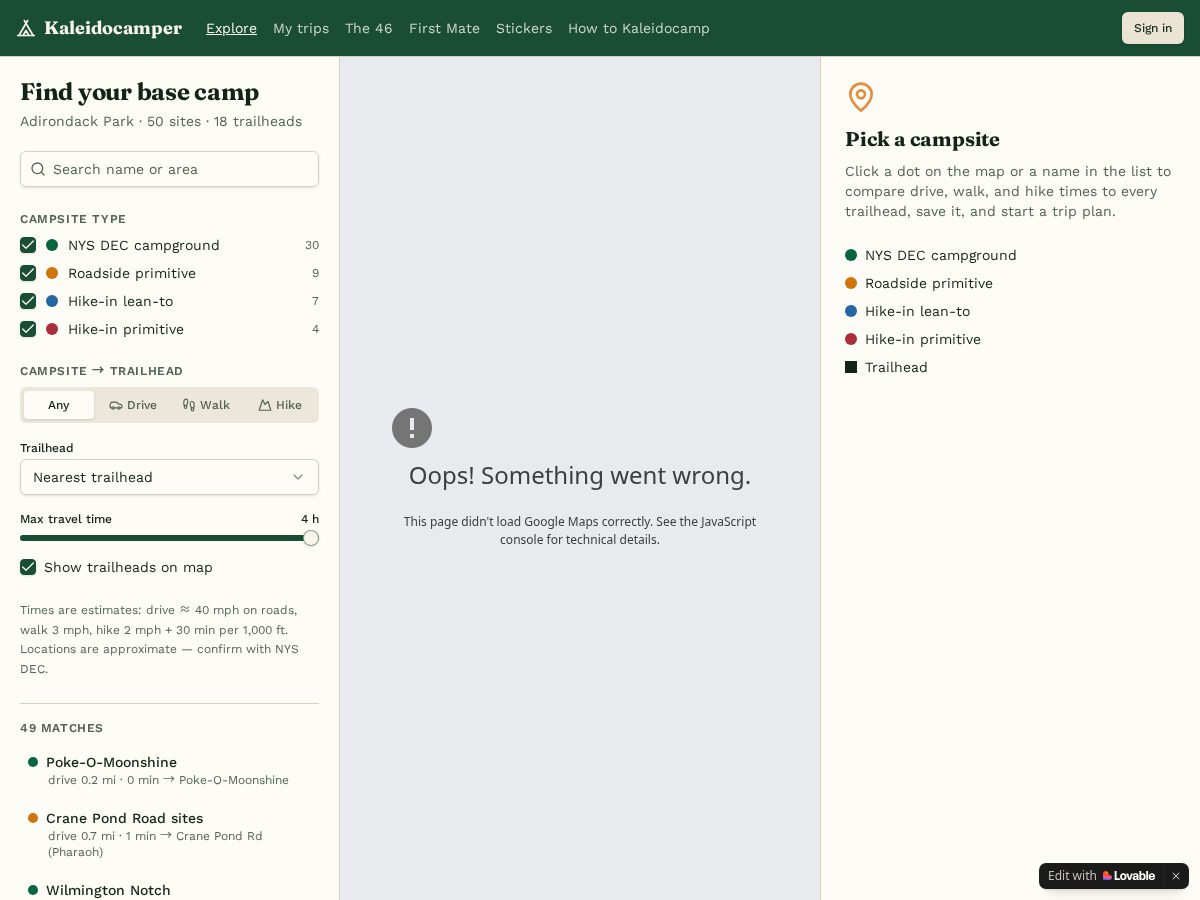Click the Max travel time slider handle

click(311, 538)
